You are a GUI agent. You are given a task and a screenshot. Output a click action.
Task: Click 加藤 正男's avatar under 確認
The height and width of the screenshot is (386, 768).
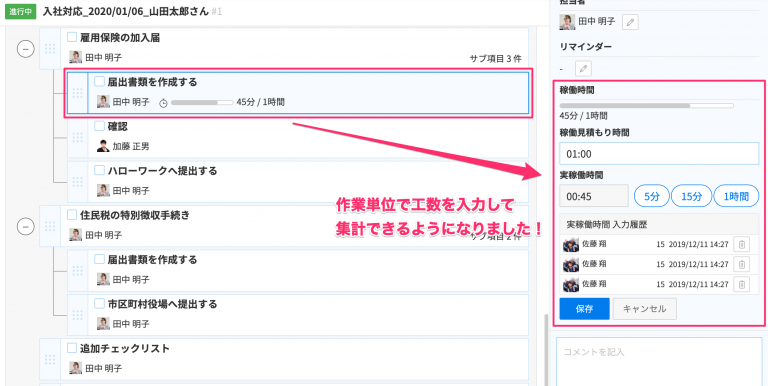[103, 146]
